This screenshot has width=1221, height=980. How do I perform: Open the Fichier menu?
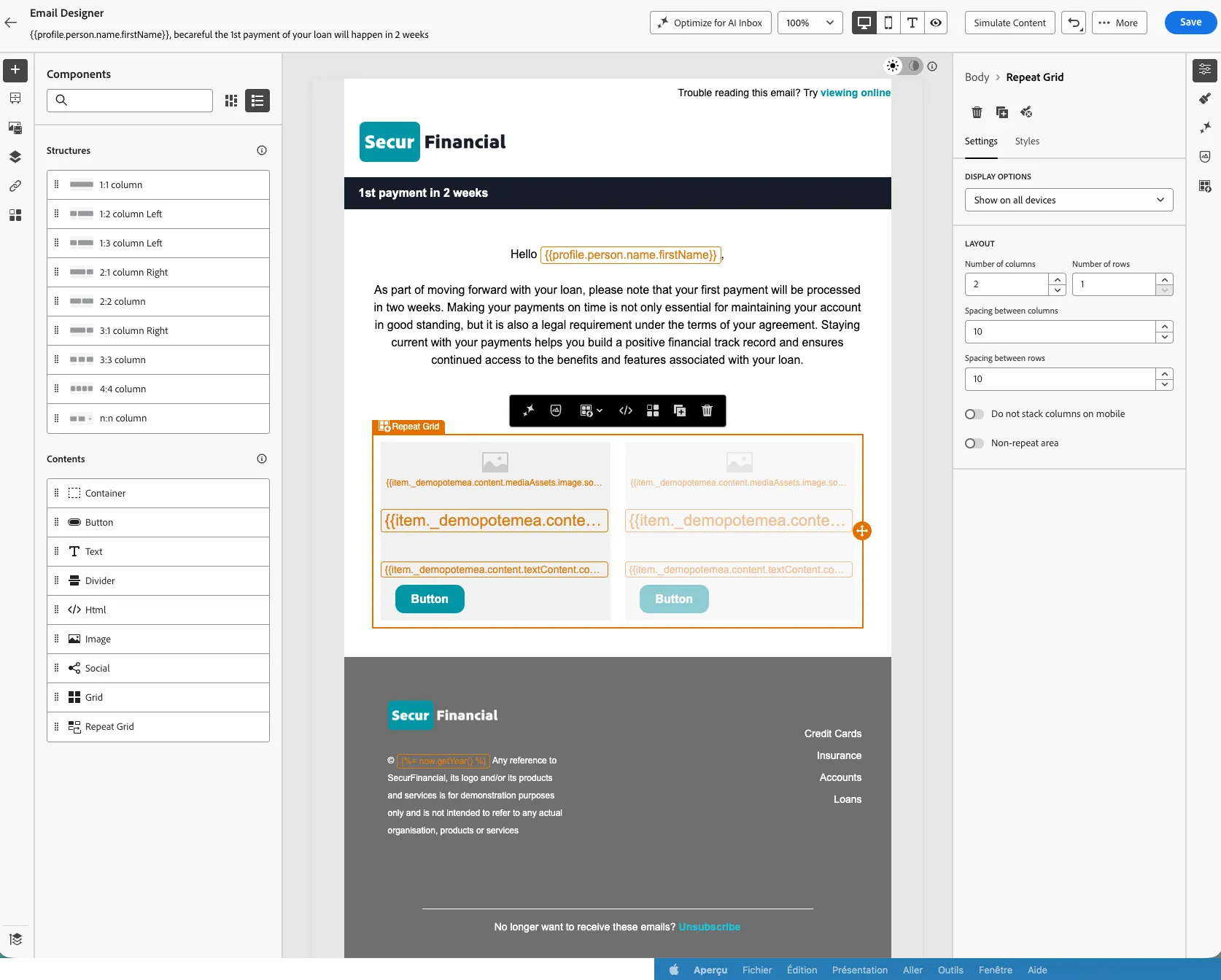757,970
